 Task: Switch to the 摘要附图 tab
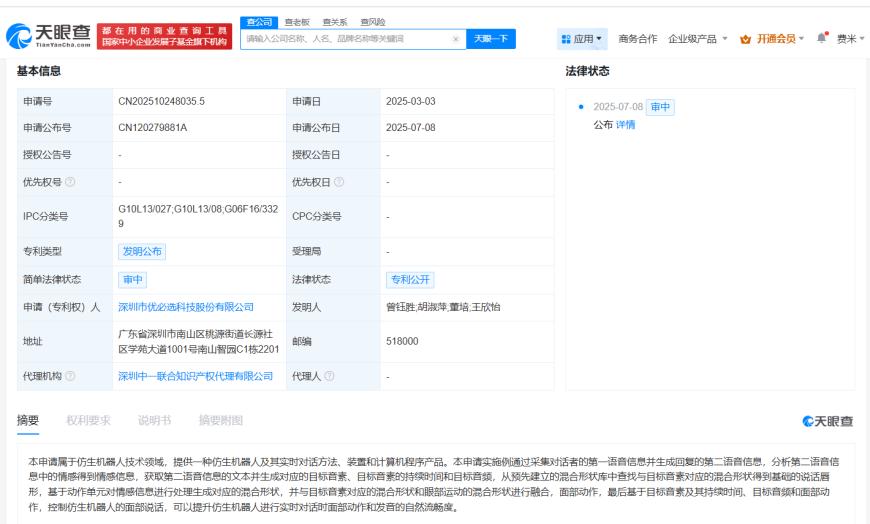coord(221,420)
